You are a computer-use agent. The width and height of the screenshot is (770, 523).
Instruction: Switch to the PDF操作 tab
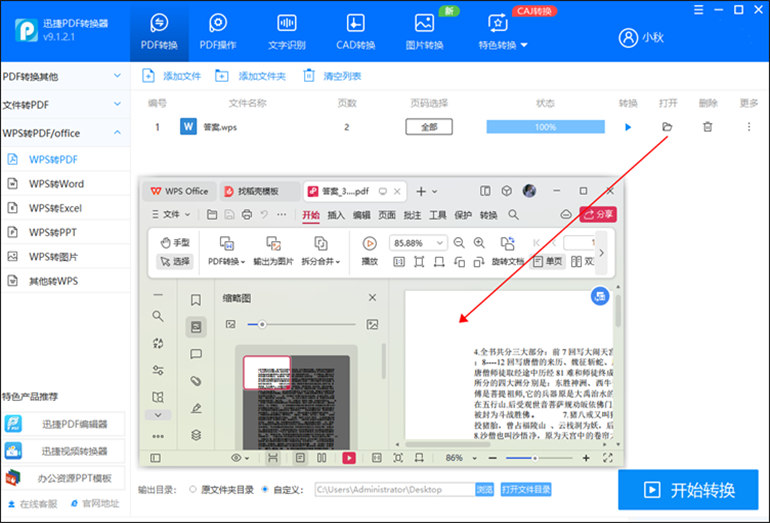pyautogui.click(x=218, y=32)
